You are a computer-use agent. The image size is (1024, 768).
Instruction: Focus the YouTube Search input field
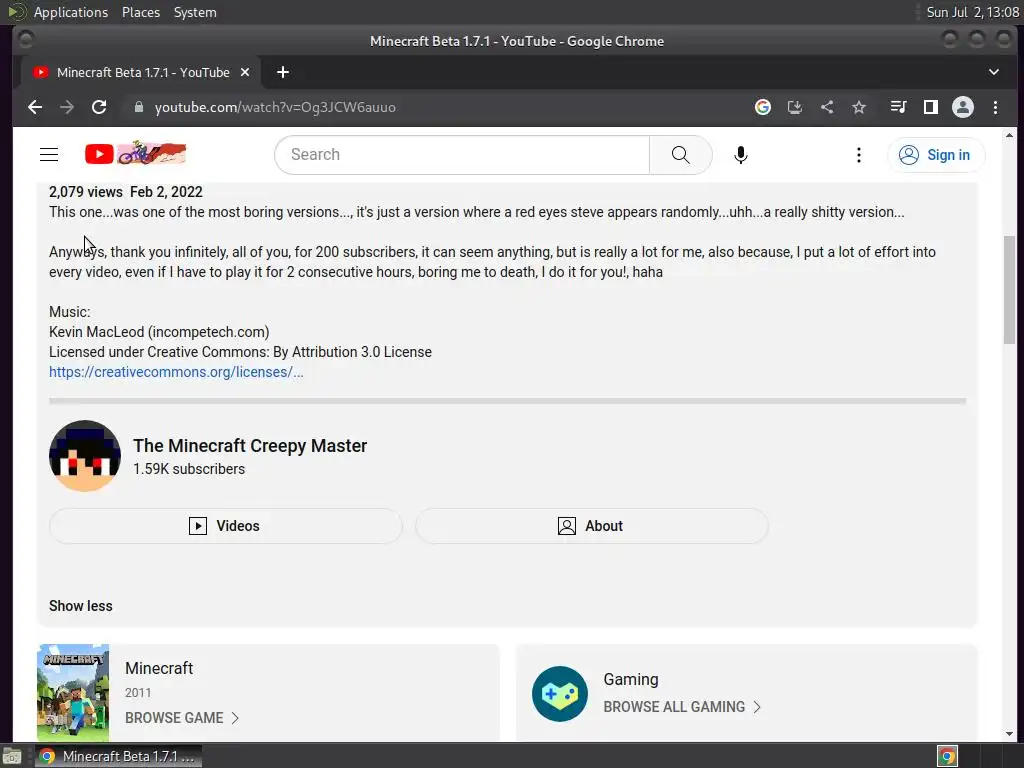point(462,155)
